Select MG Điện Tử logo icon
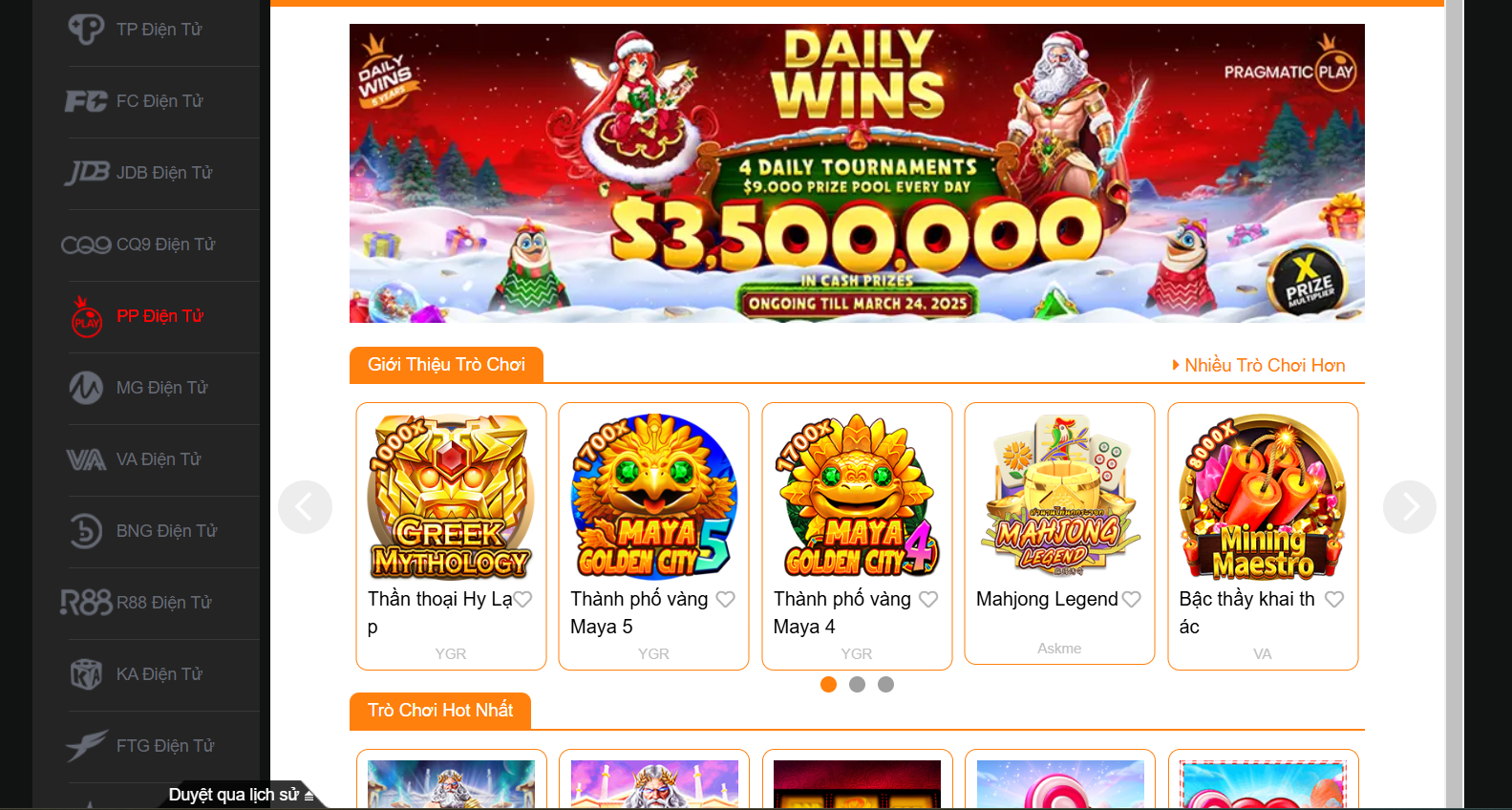 86,388
